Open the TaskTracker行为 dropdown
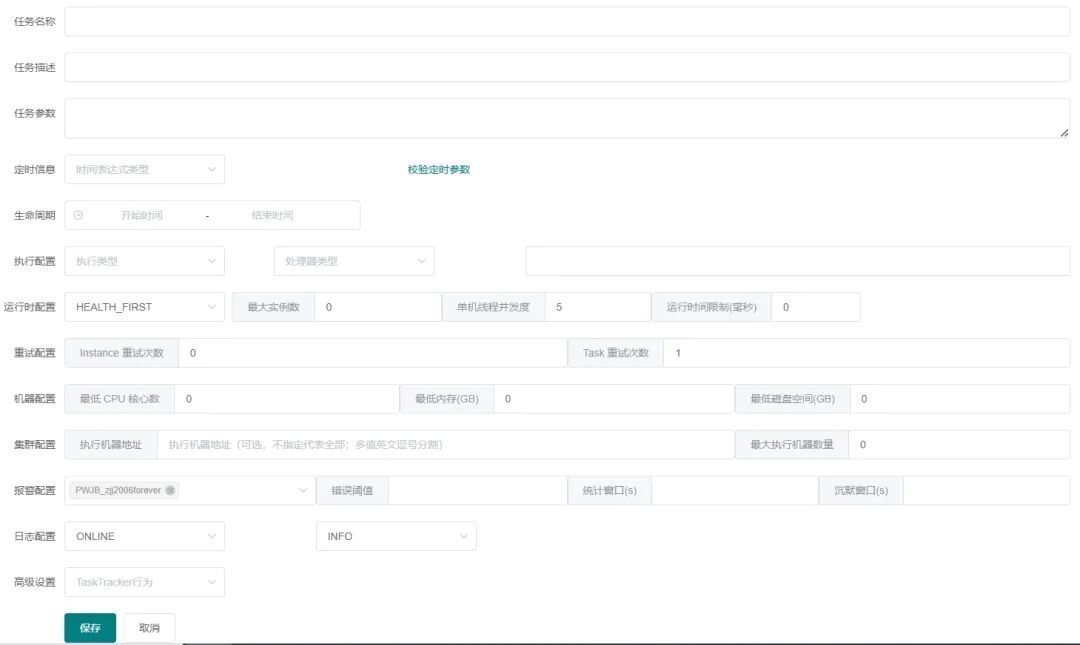Screen dimensions: 1080x645 pyautogui.click(x=145, y=582)
